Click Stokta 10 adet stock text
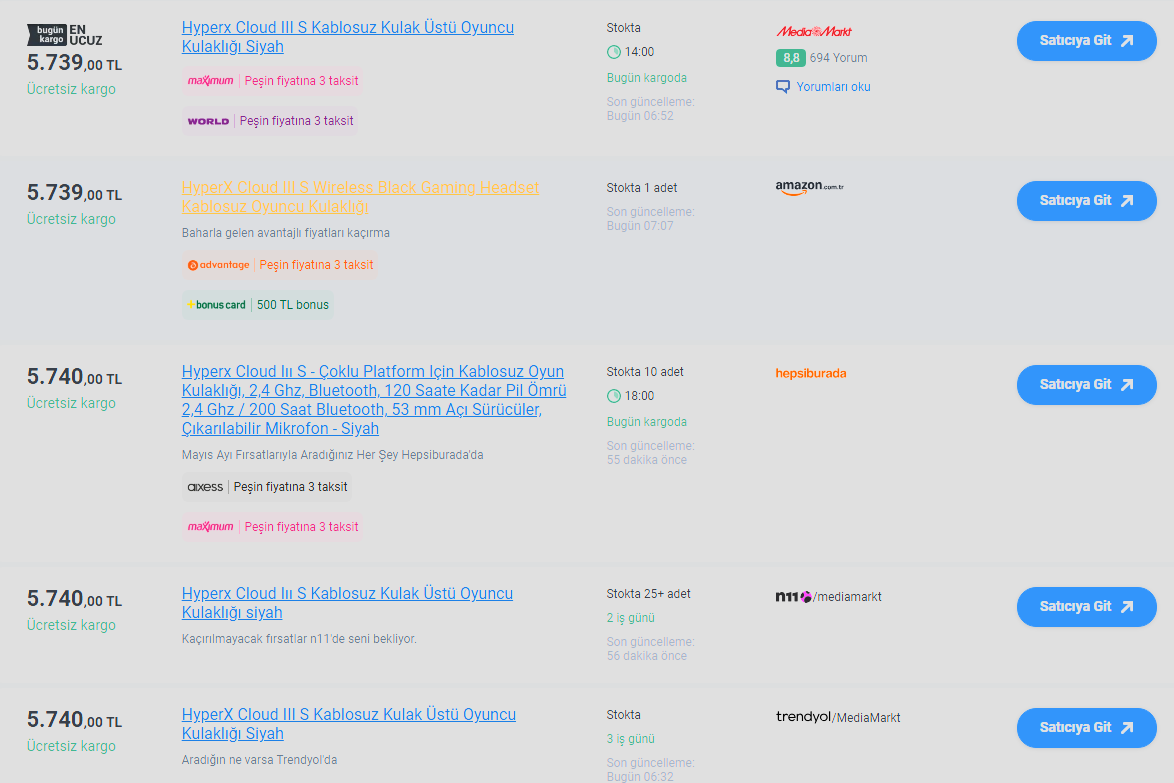 tap(645, 372)
